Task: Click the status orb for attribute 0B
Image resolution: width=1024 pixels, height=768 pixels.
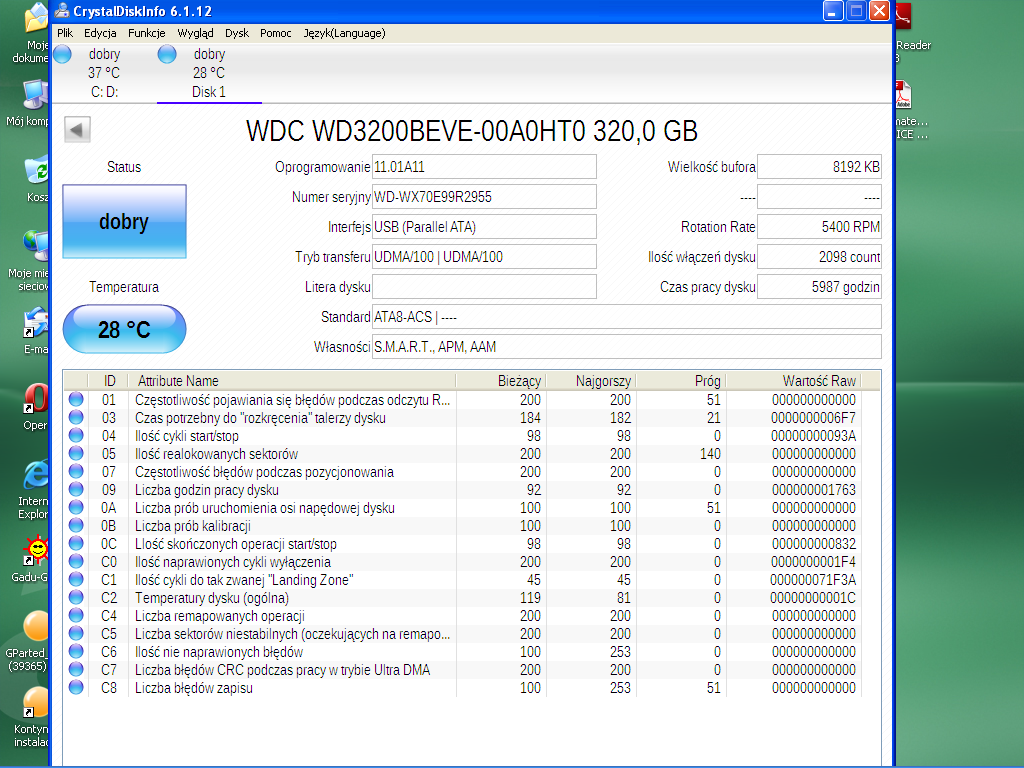Action: tap(76, 525)
